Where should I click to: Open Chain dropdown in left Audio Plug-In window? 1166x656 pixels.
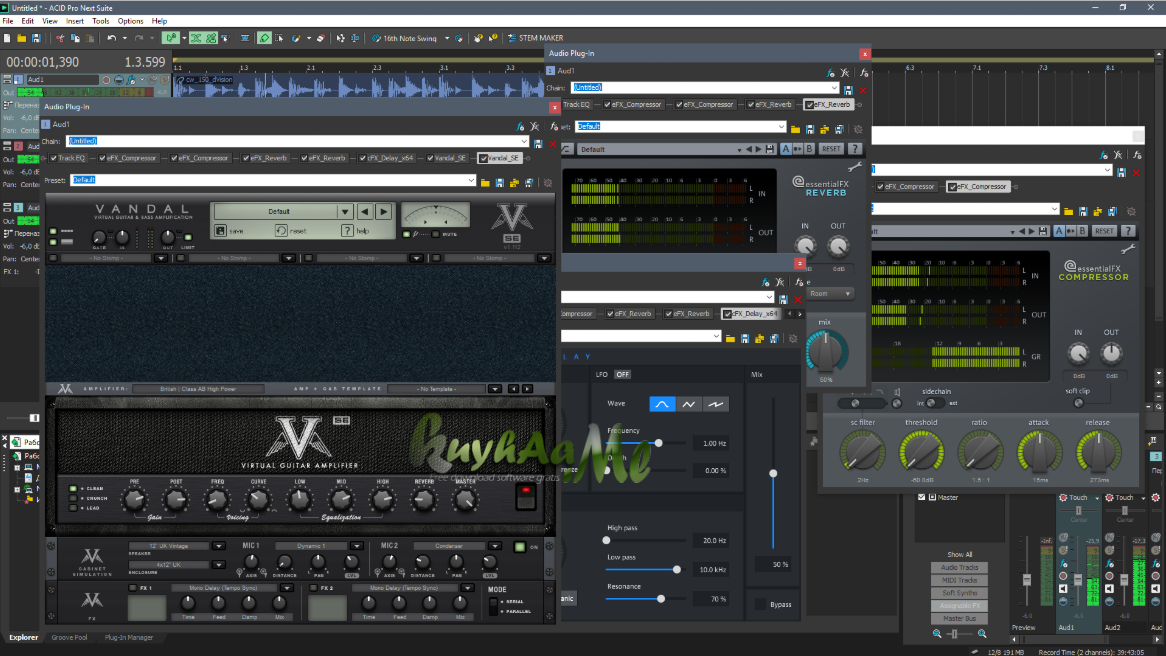click(x=524, y=141)
